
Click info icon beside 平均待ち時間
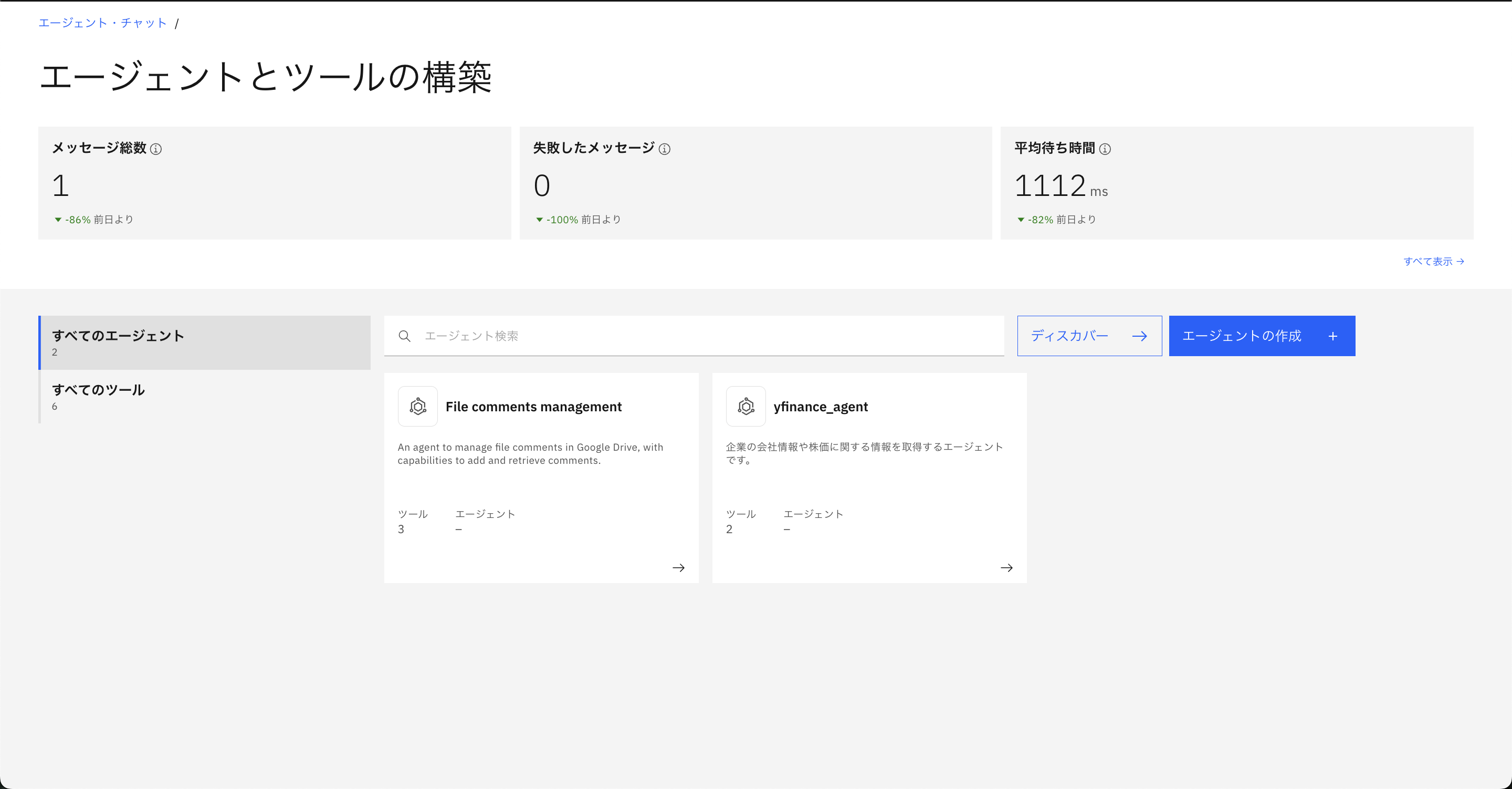(1105, 149)
